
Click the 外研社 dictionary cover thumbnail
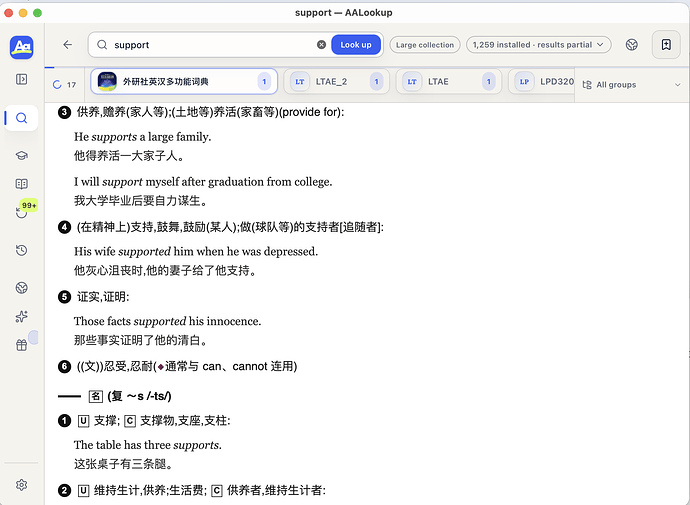point(107,81)
